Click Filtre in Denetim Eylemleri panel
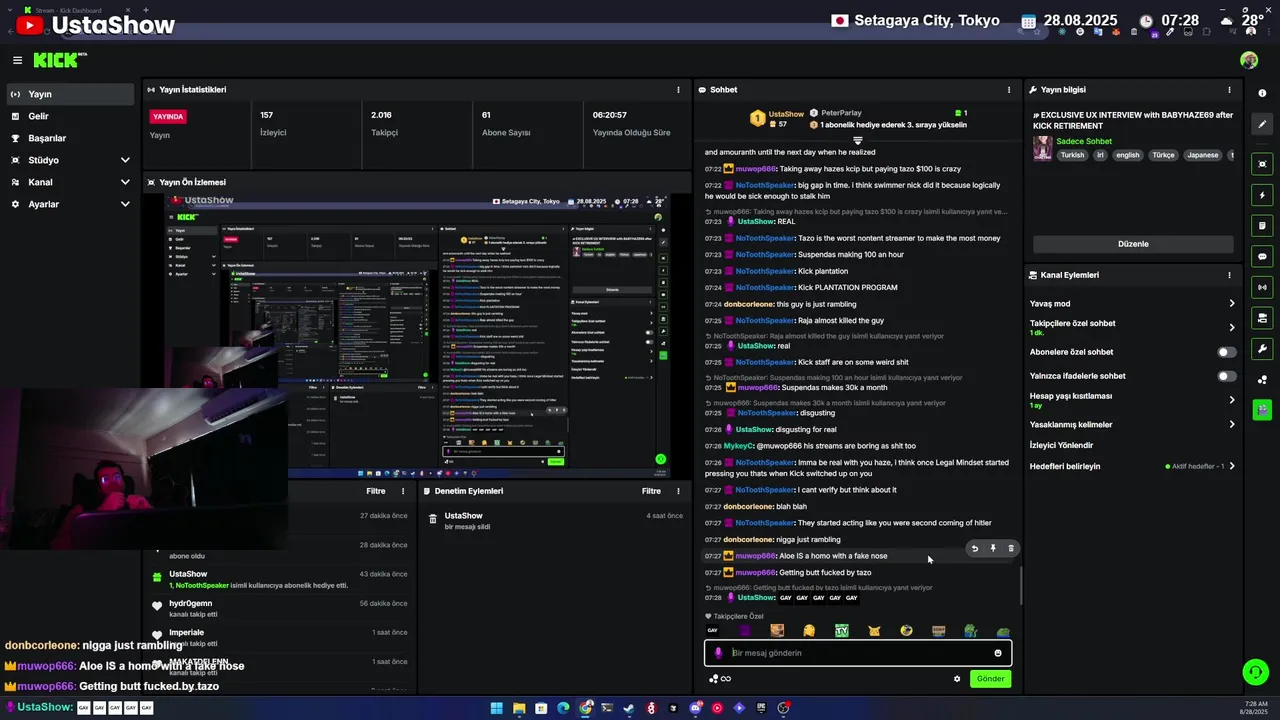Screen dimensions: 1280x720 pos(651,491)
